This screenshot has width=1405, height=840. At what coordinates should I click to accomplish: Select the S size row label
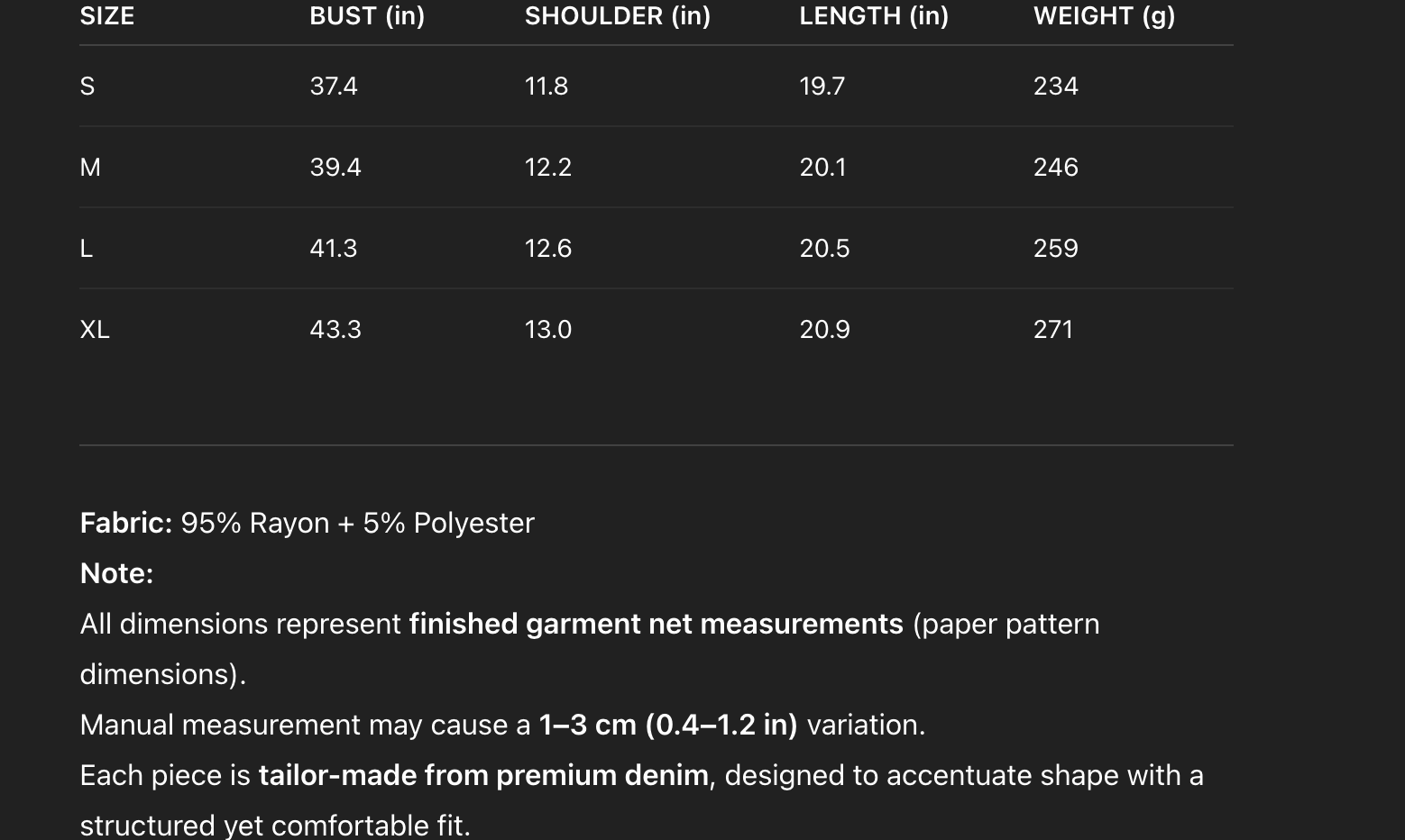(x=87, y=87)
